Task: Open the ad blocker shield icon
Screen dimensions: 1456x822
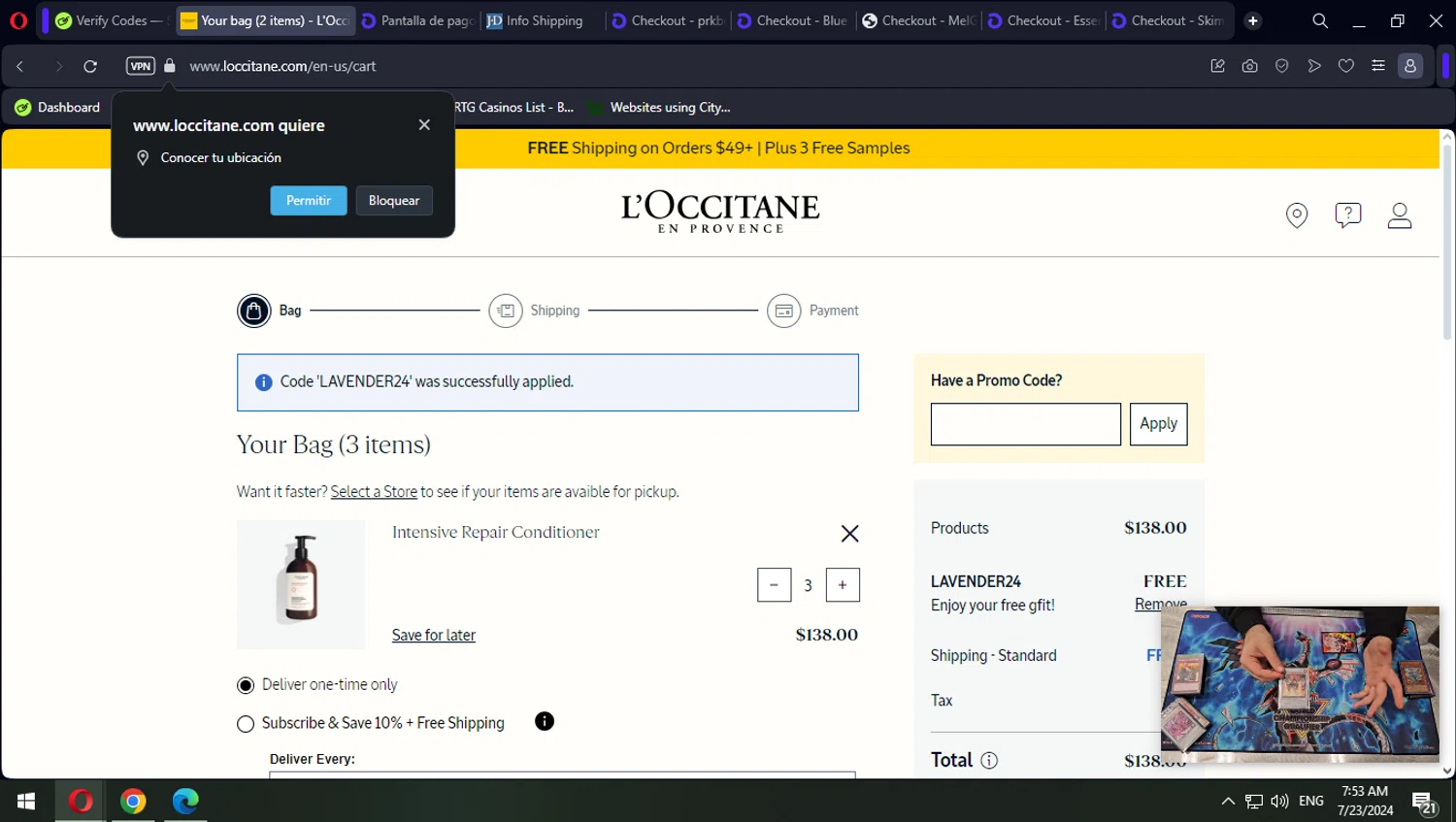Action: pos(1282,66)
